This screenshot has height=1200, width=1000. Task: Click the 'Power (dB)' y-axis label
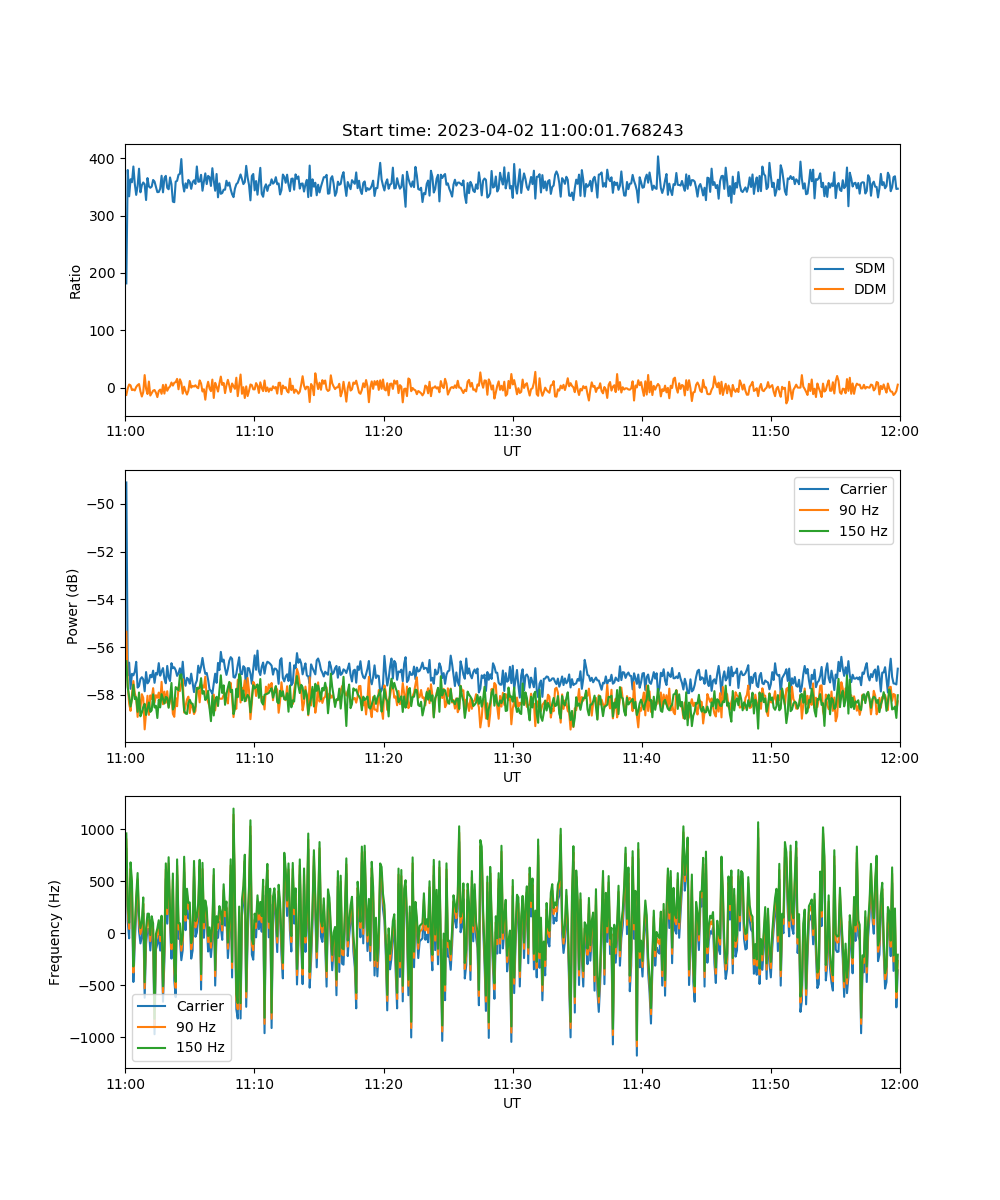click(x=73, y=606)
